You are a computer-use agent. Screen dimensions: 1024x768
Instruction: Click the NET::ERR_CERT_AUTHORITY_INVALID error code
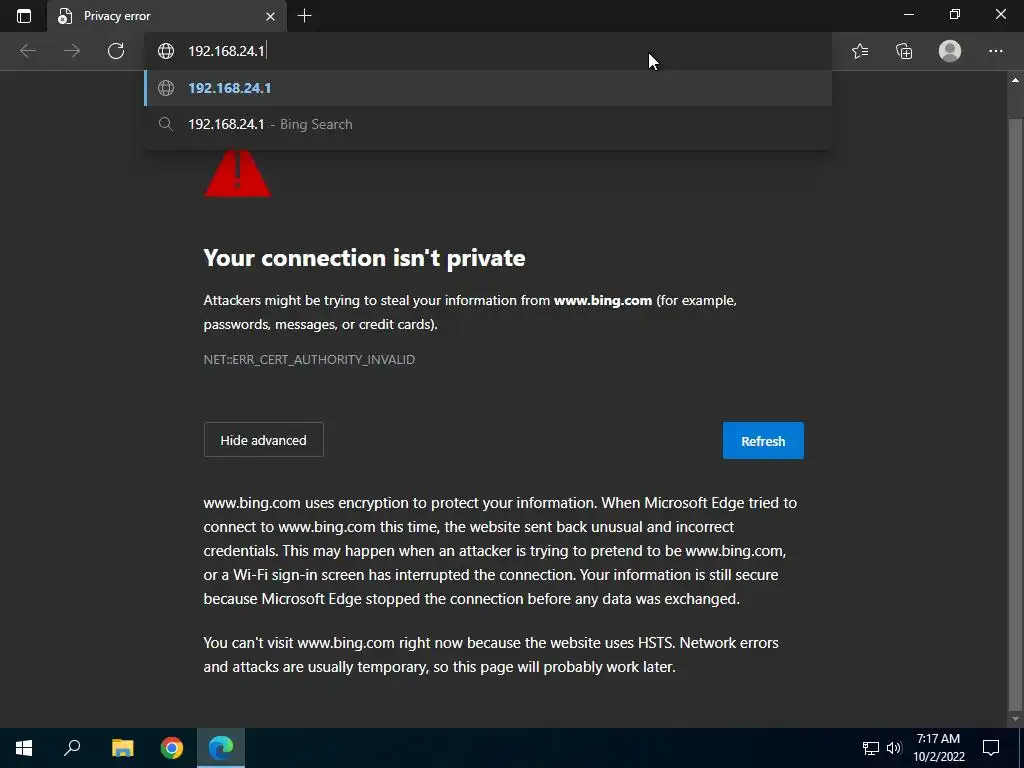(x=309, y=360)
